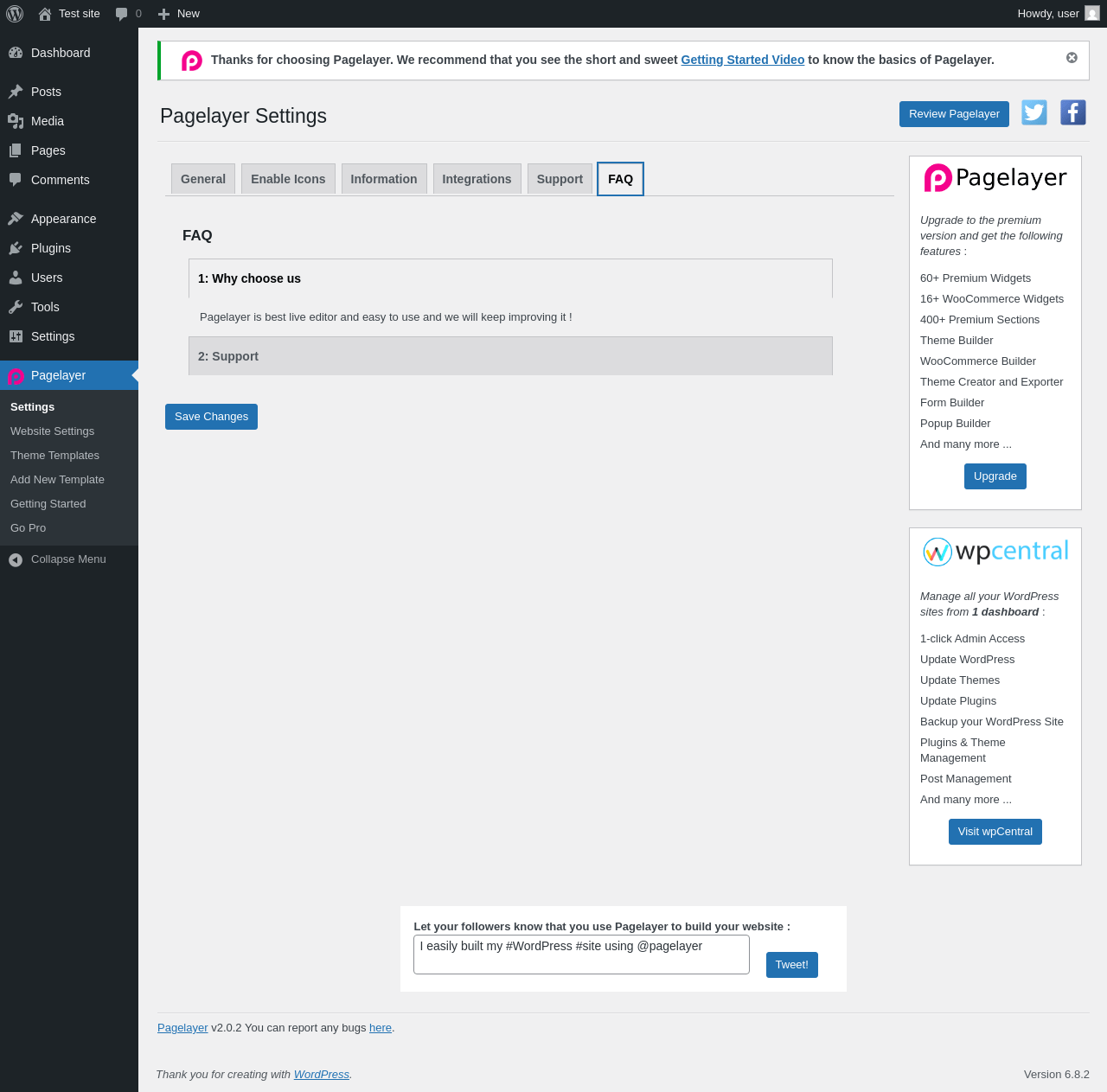Click the Upgrade button
This screenshot has height=1092, width=1107.
[995, 476]
